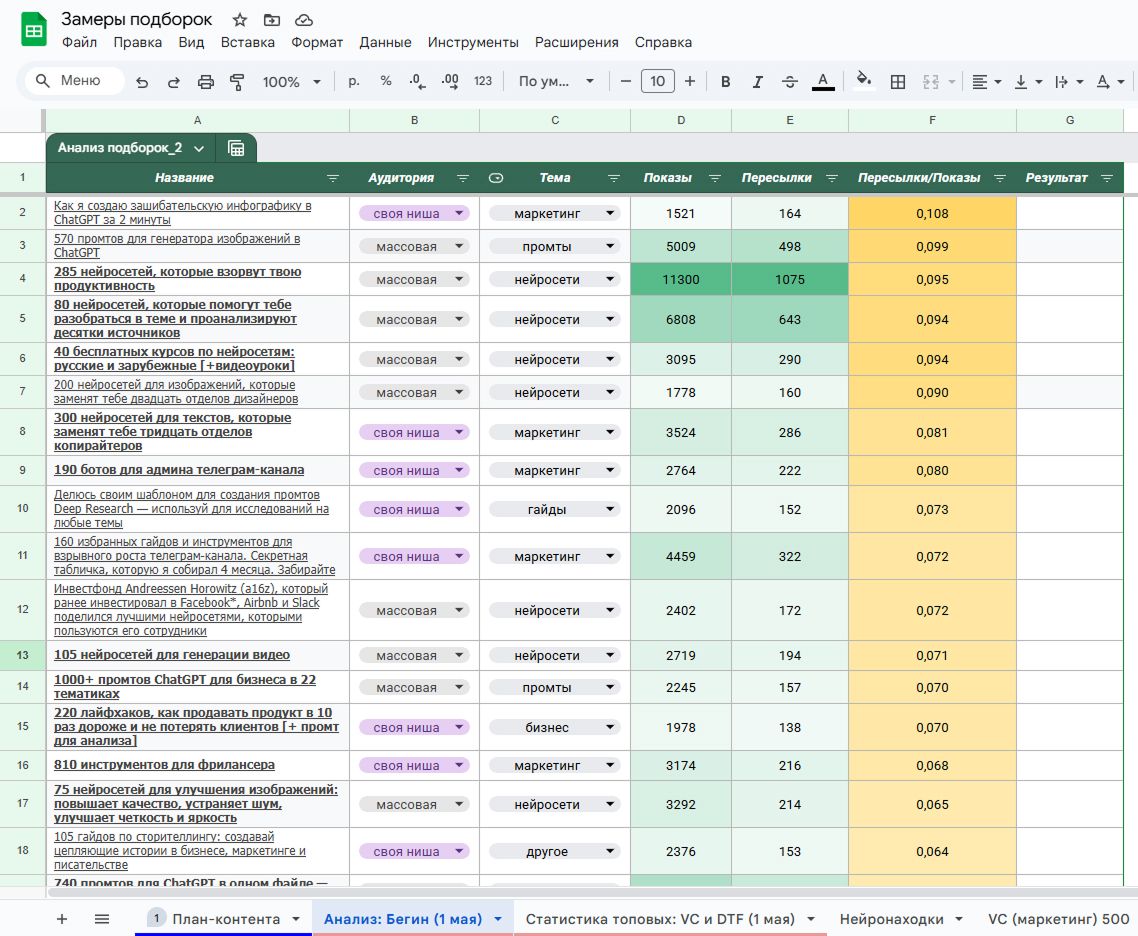Click the Move to folder icon
The image size is (1138, 936).
(x=272, y=20)
